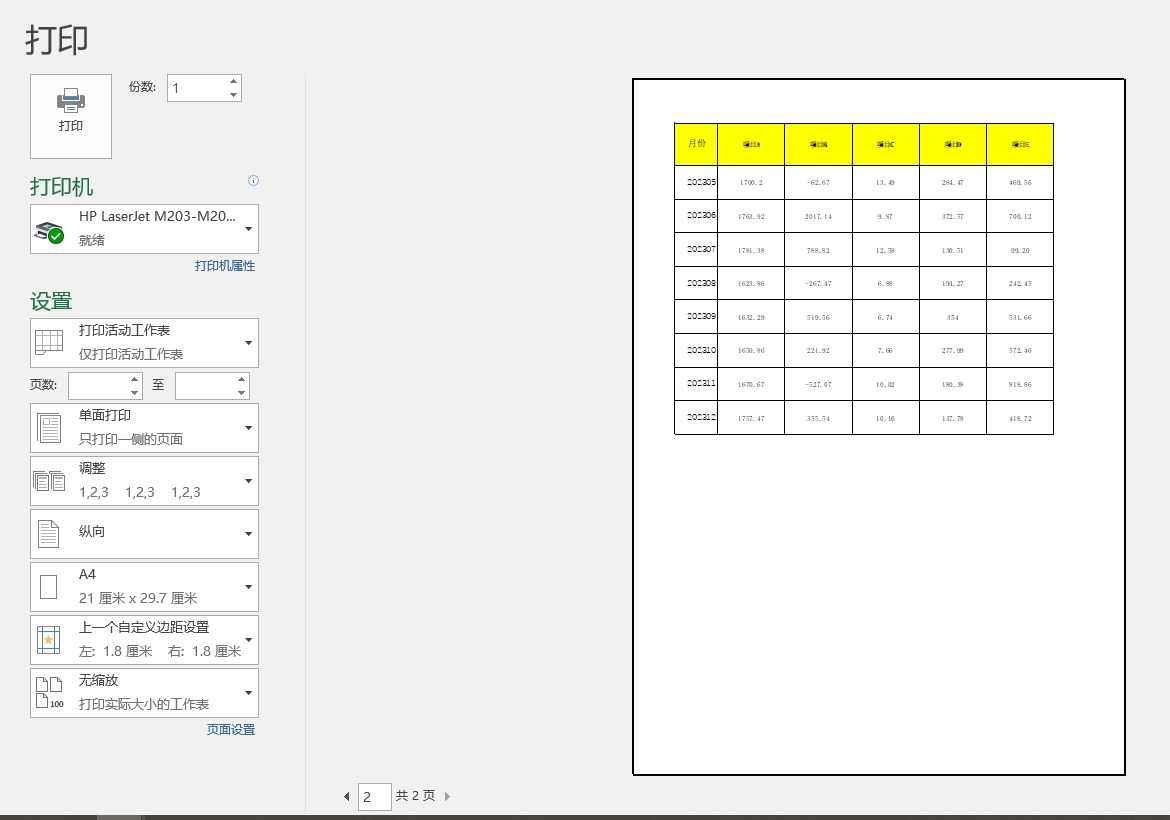Click the collated pages icon
This screenshot has height=820, width=1170.
[49, 481]
